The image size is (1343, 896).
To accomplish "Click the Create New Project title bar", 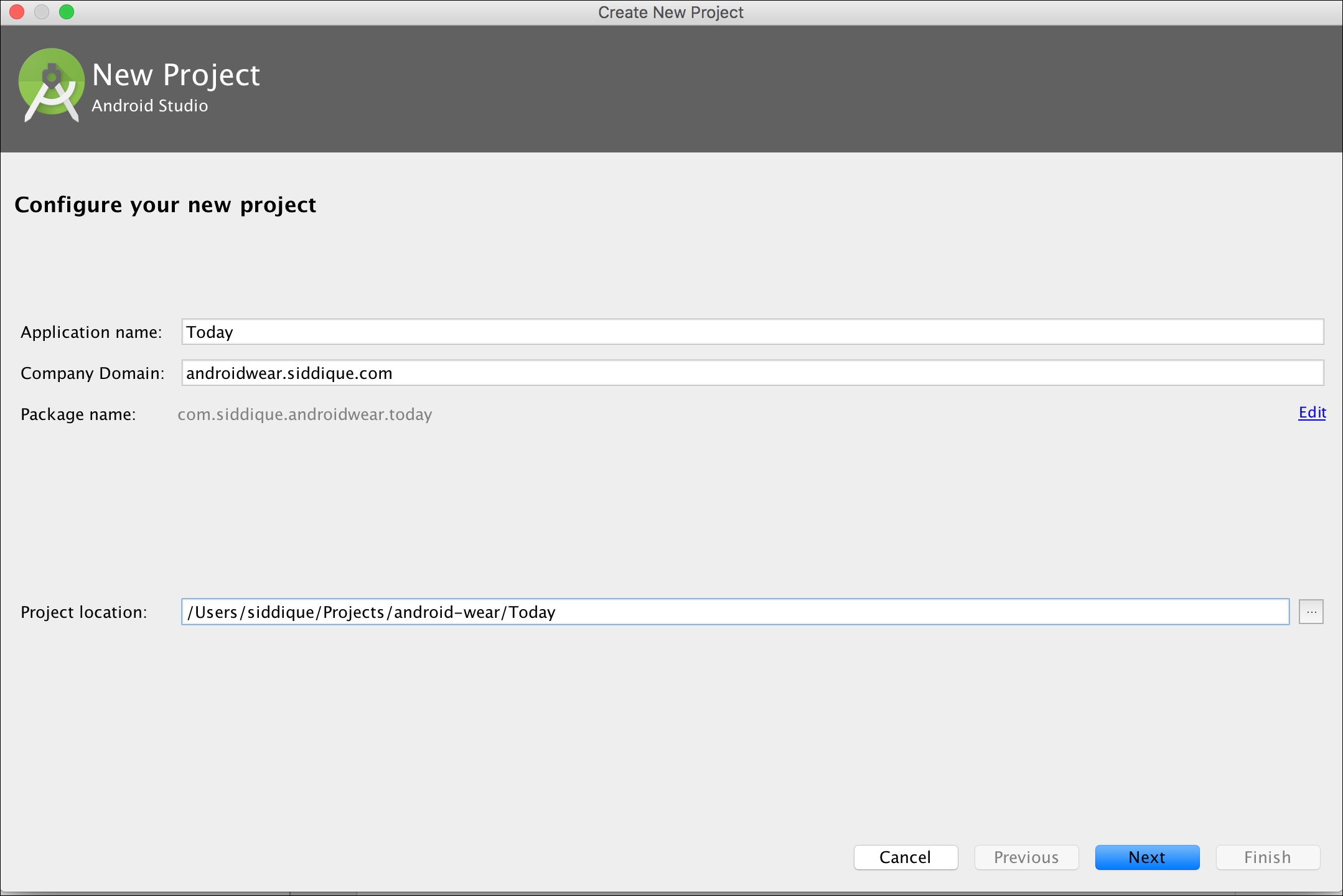I will pos(671,12).
